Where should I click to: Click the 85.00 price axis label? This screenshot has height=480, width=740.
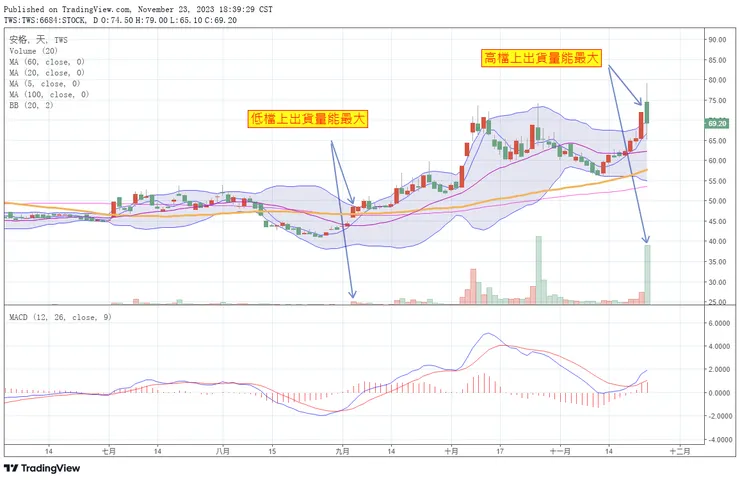tap(717, 60)
